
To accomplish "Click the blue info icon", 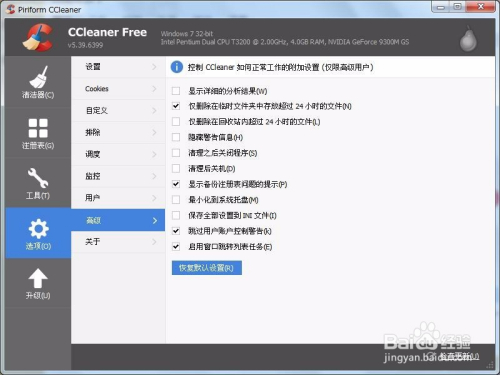I will (177, 67).
